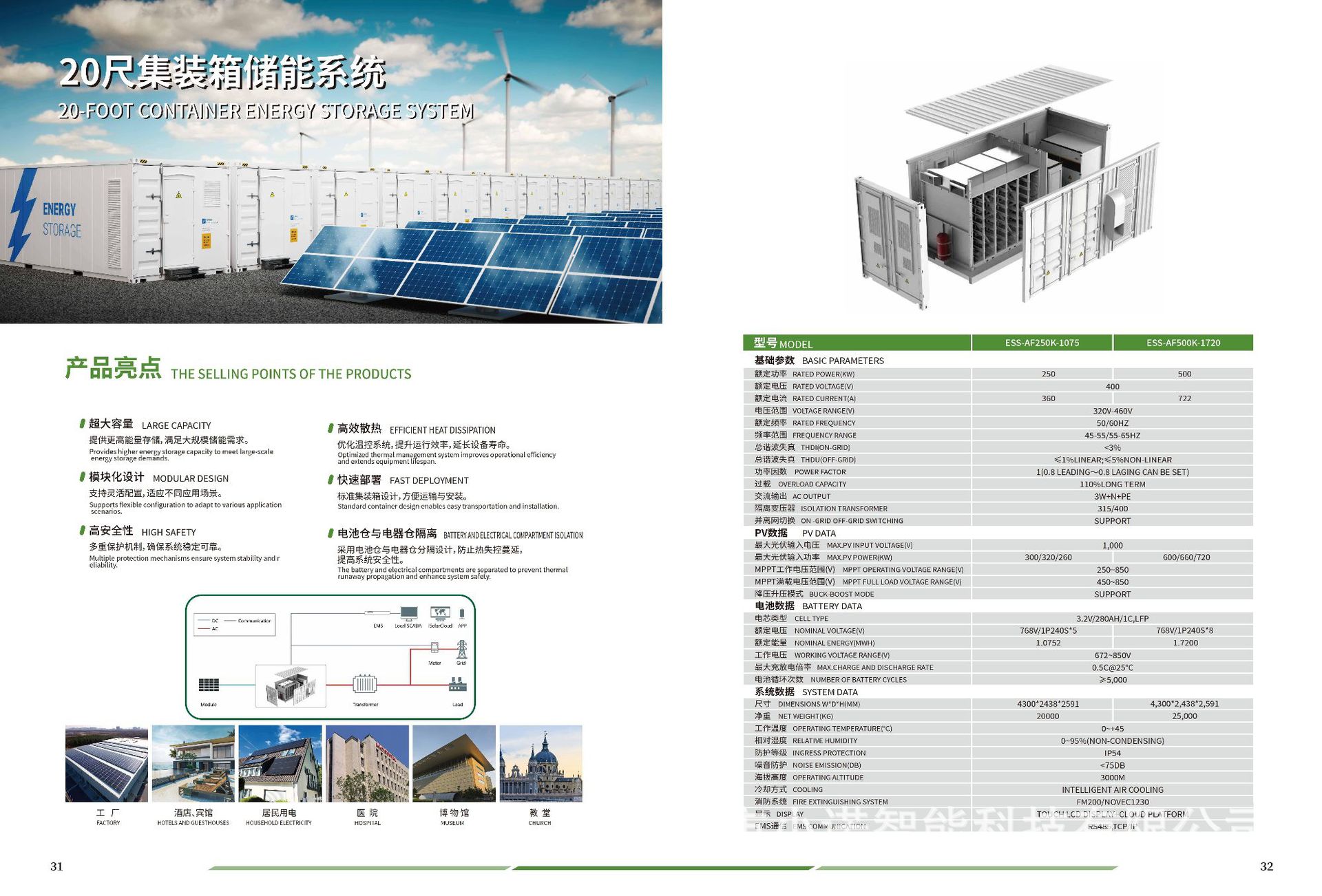
Task: Open the iSolarCloud icon in the diagram
Action: click(x=441, y=613)
